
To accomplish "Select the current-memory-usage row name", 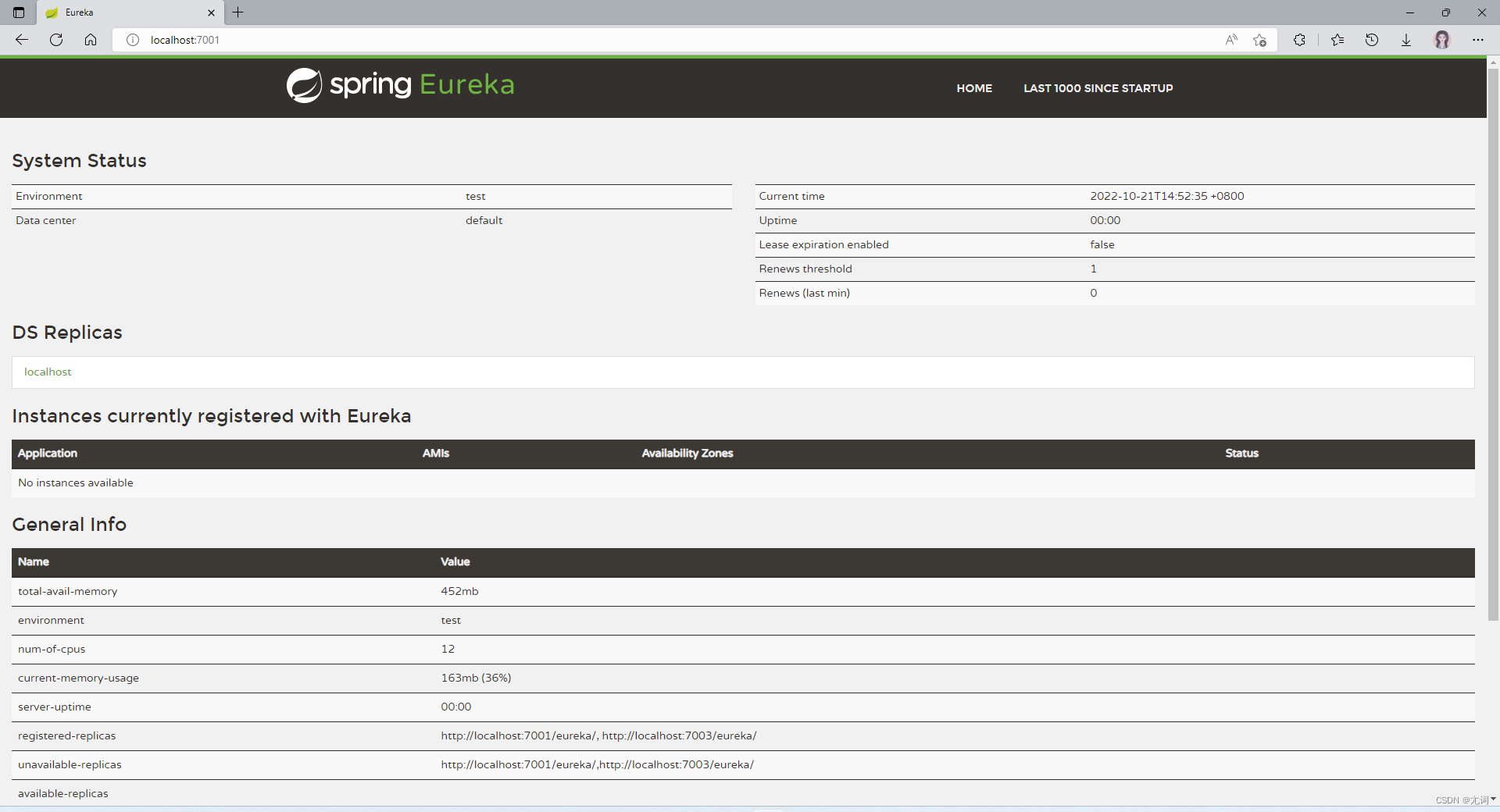I will (78, 678).
